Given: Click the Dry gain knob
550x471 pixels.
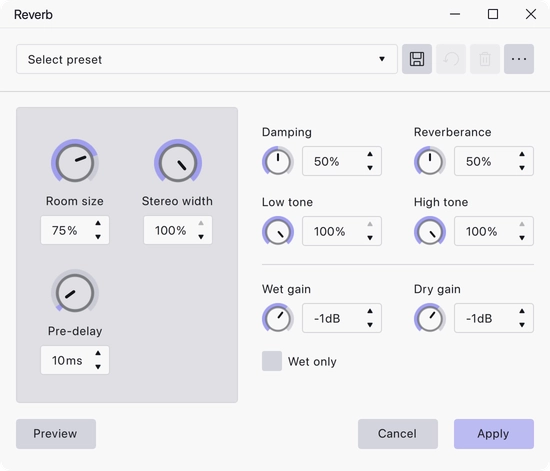Looking at the screenshot, I should point(430,318).
